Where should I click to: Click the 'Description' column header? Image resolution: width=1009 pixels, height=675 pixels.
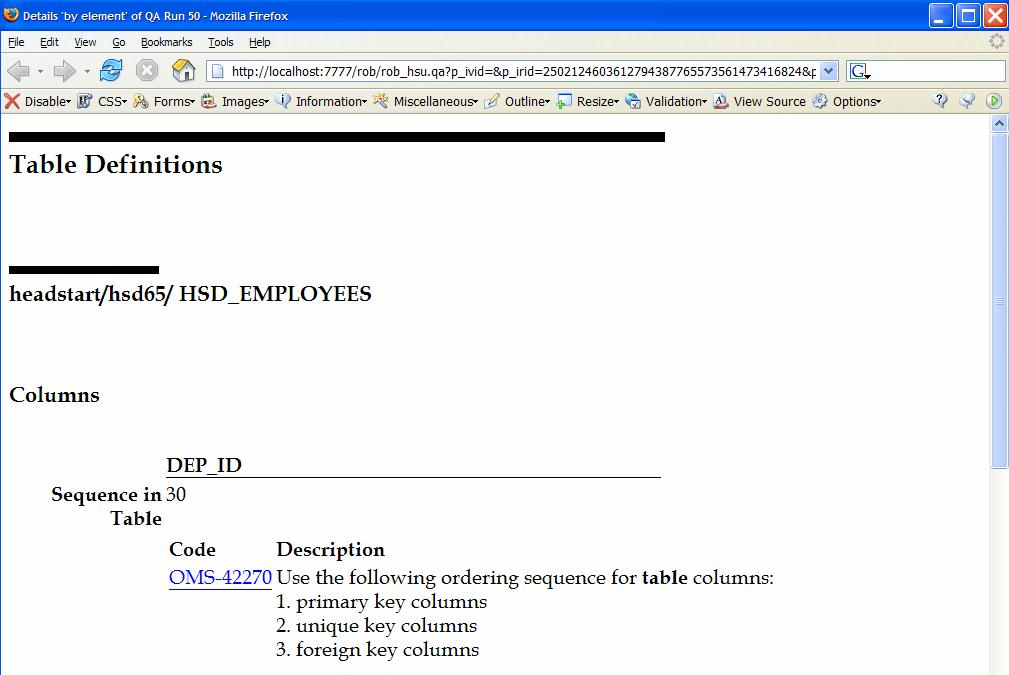[x=331, y=549]
